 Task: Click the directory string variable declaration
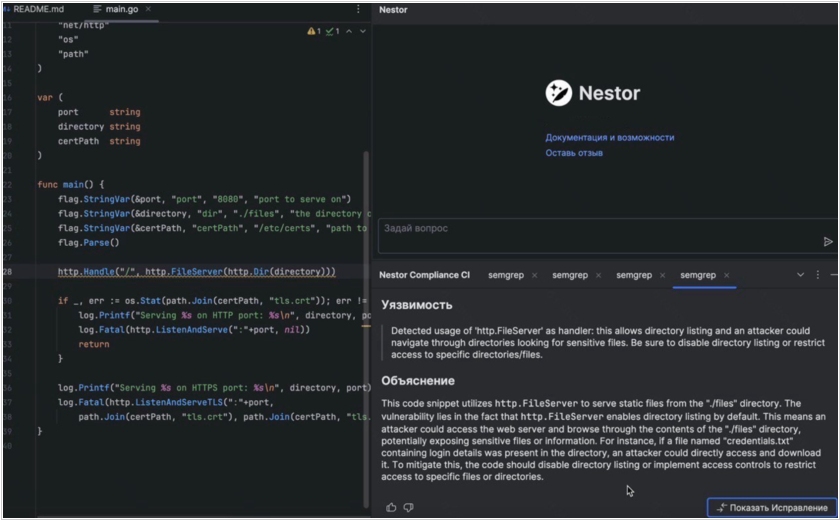(x=99, y=127)
